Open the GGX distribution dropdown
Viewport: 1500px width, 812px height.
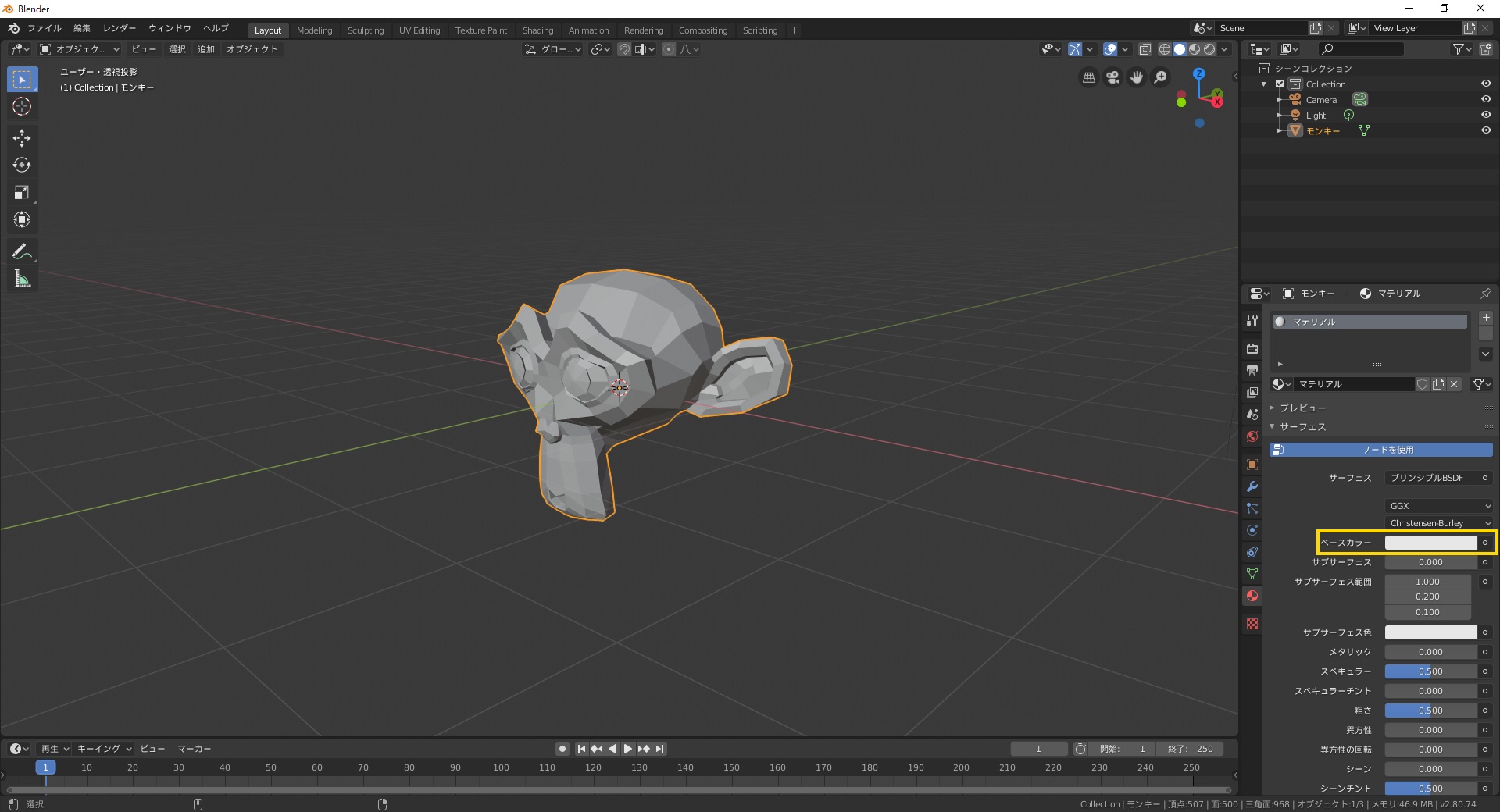click(1439, 506)
